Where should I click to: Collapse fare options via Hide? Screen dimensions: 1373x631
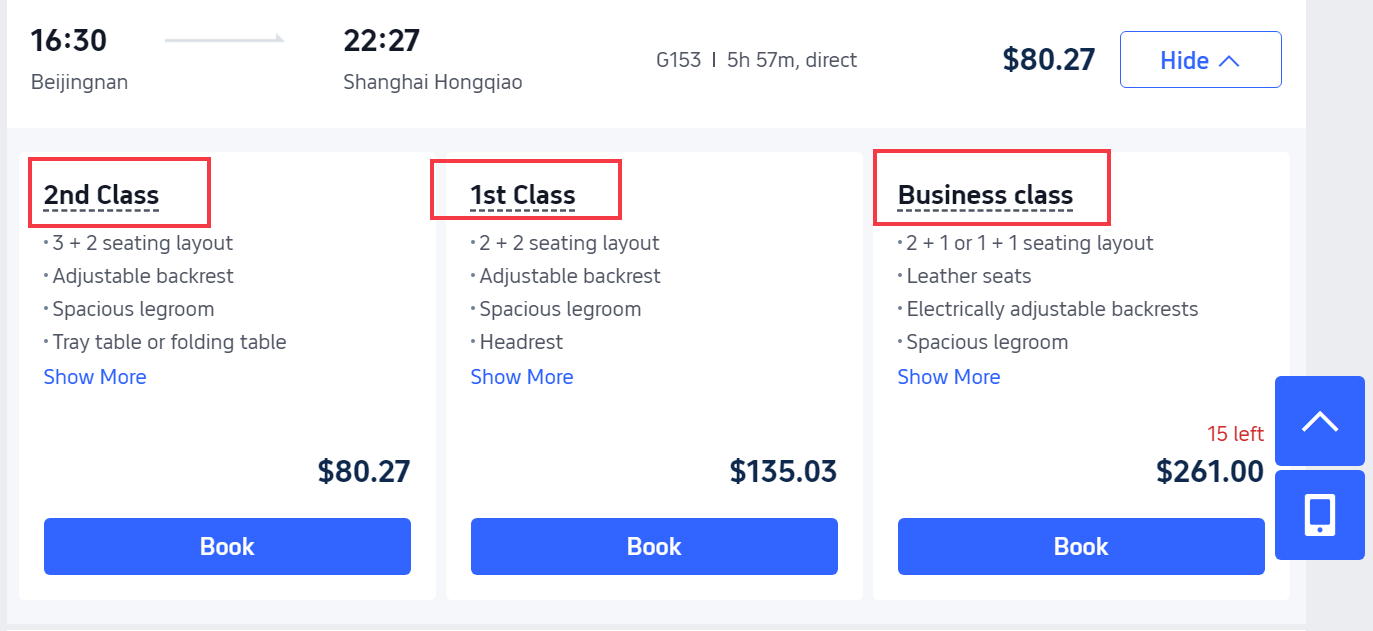click(1200, 59)
